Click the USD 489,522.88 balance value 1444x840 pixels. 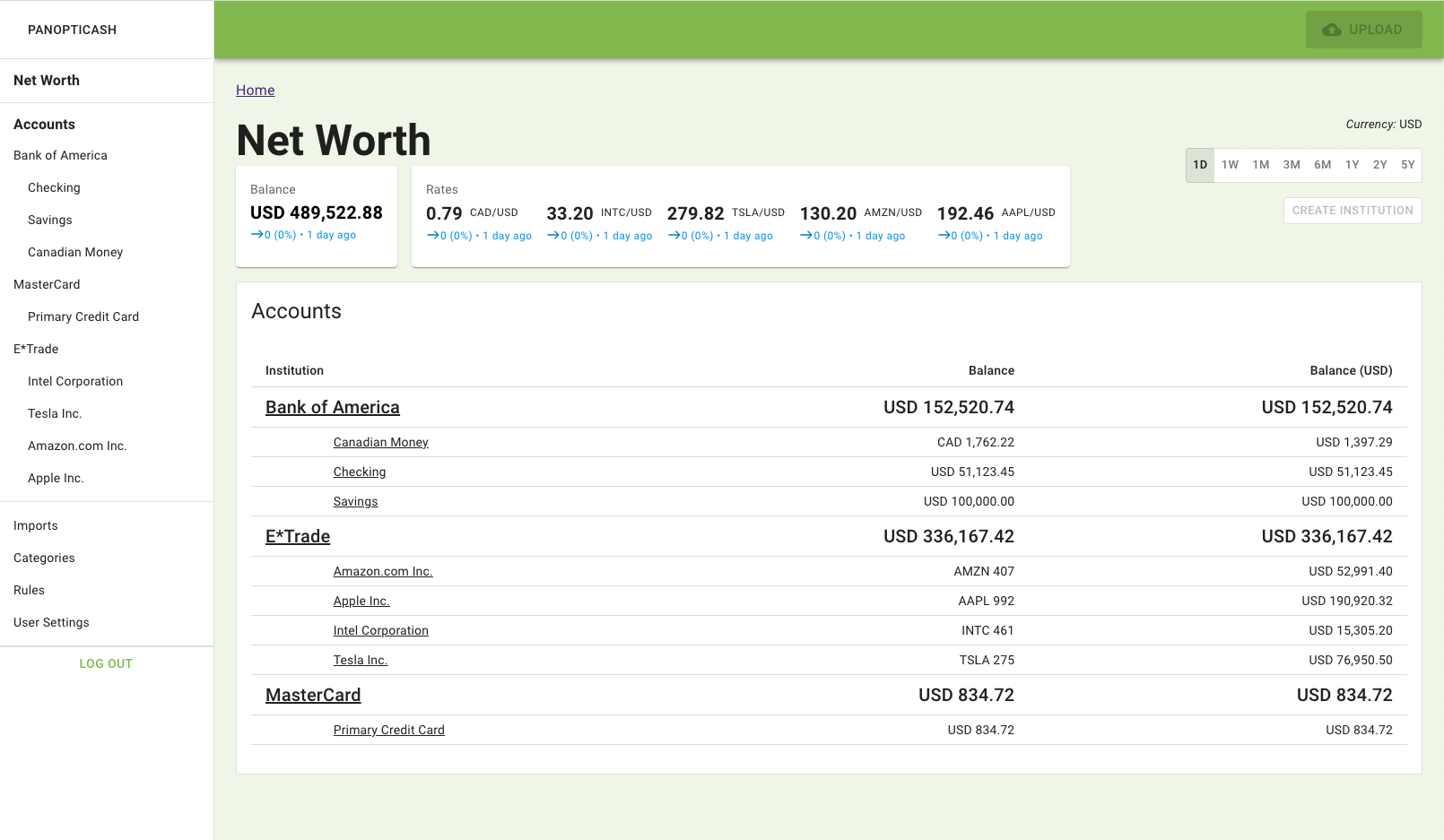tap(317, 212)
